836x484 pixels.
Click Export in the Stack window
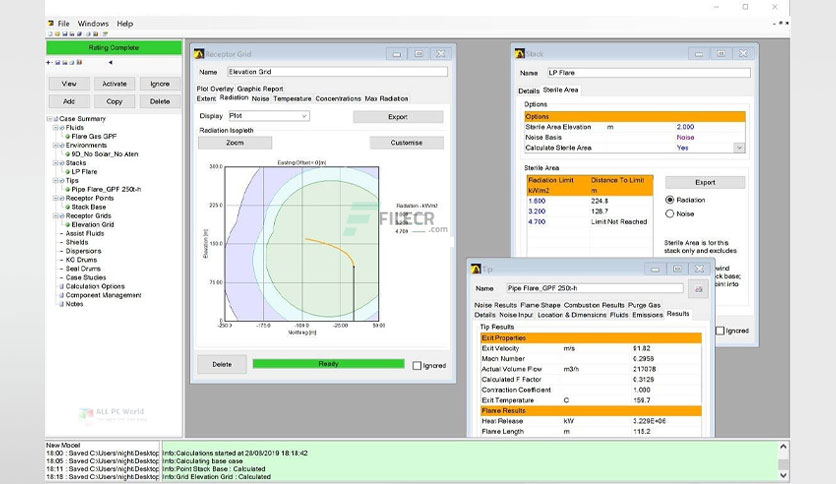(705, 182)
